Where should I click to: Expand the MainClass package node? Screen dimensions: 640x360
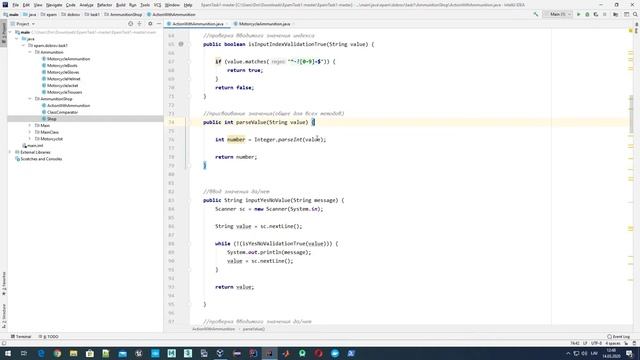click(30, 132)
